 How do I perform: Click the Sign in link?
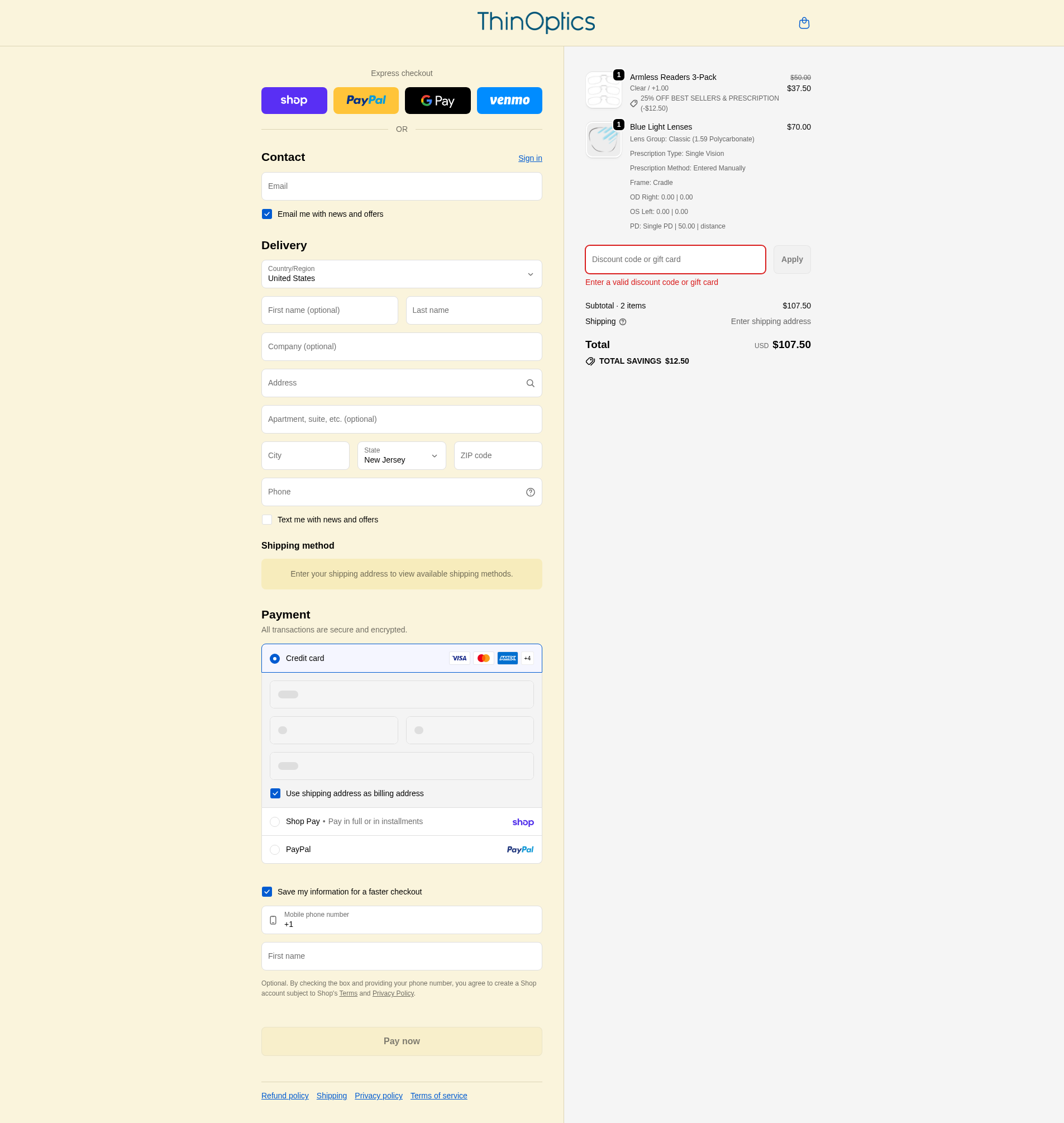pos(529,158)
